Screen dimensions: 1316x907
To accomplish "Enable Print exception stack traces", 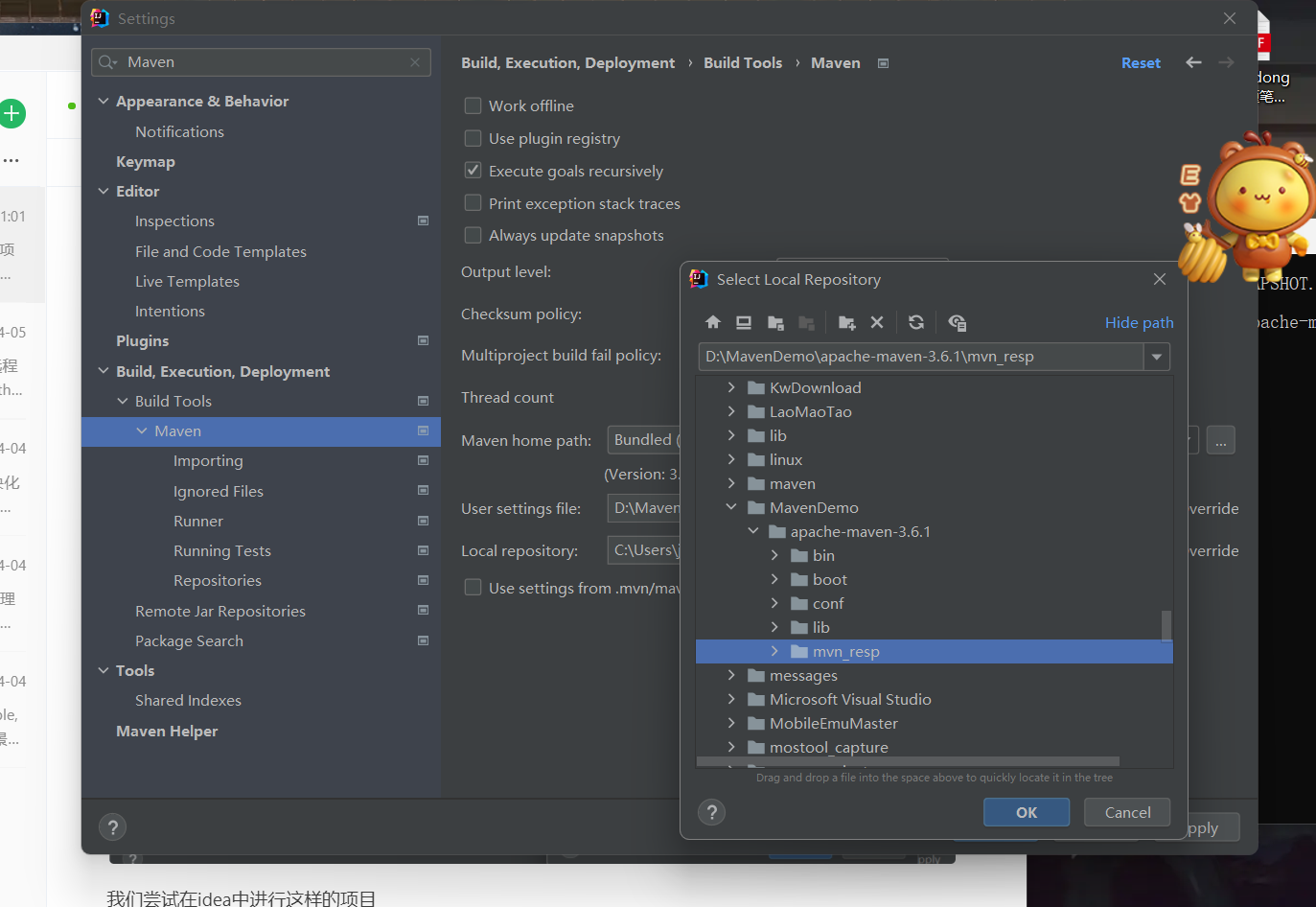I will (473, 203).
